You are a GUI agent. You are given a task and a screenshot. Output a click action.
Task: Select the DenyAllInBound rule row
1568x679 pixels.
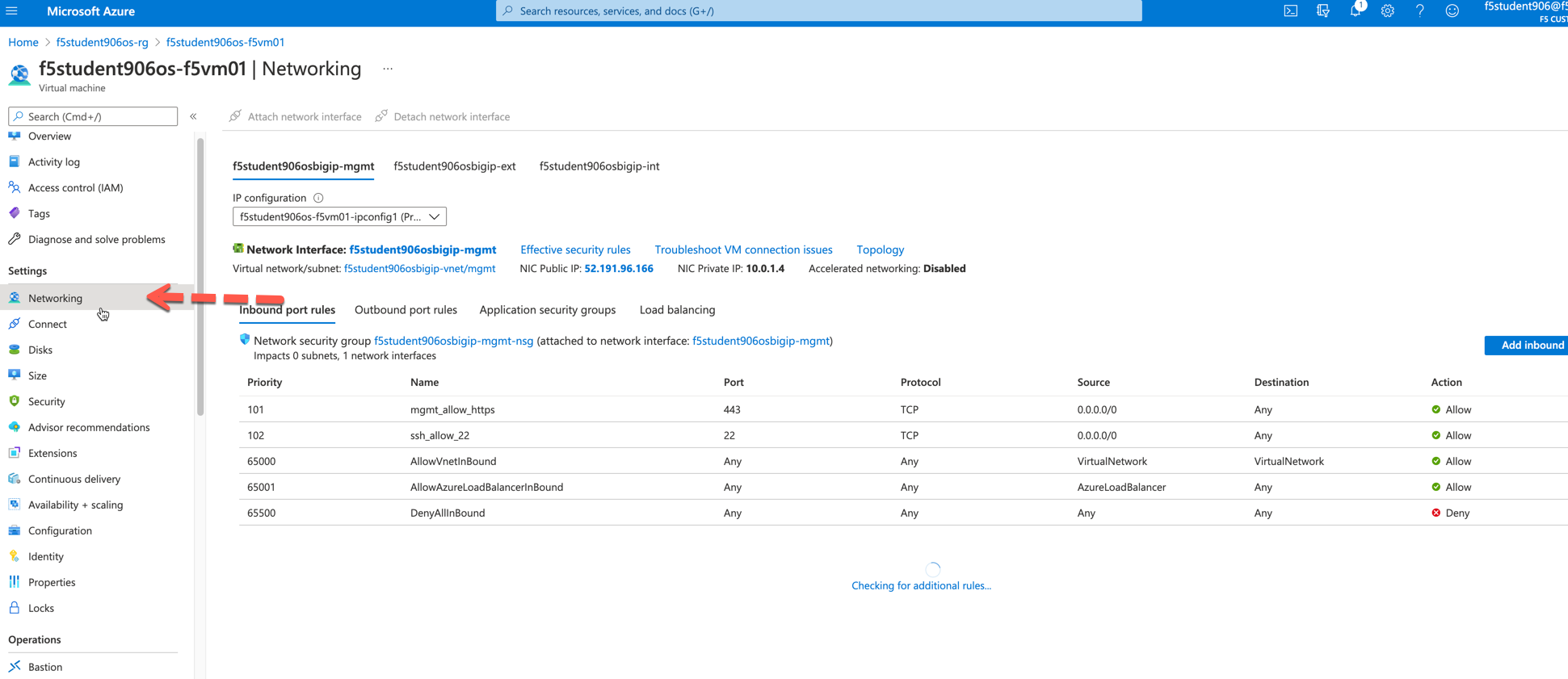903,513
